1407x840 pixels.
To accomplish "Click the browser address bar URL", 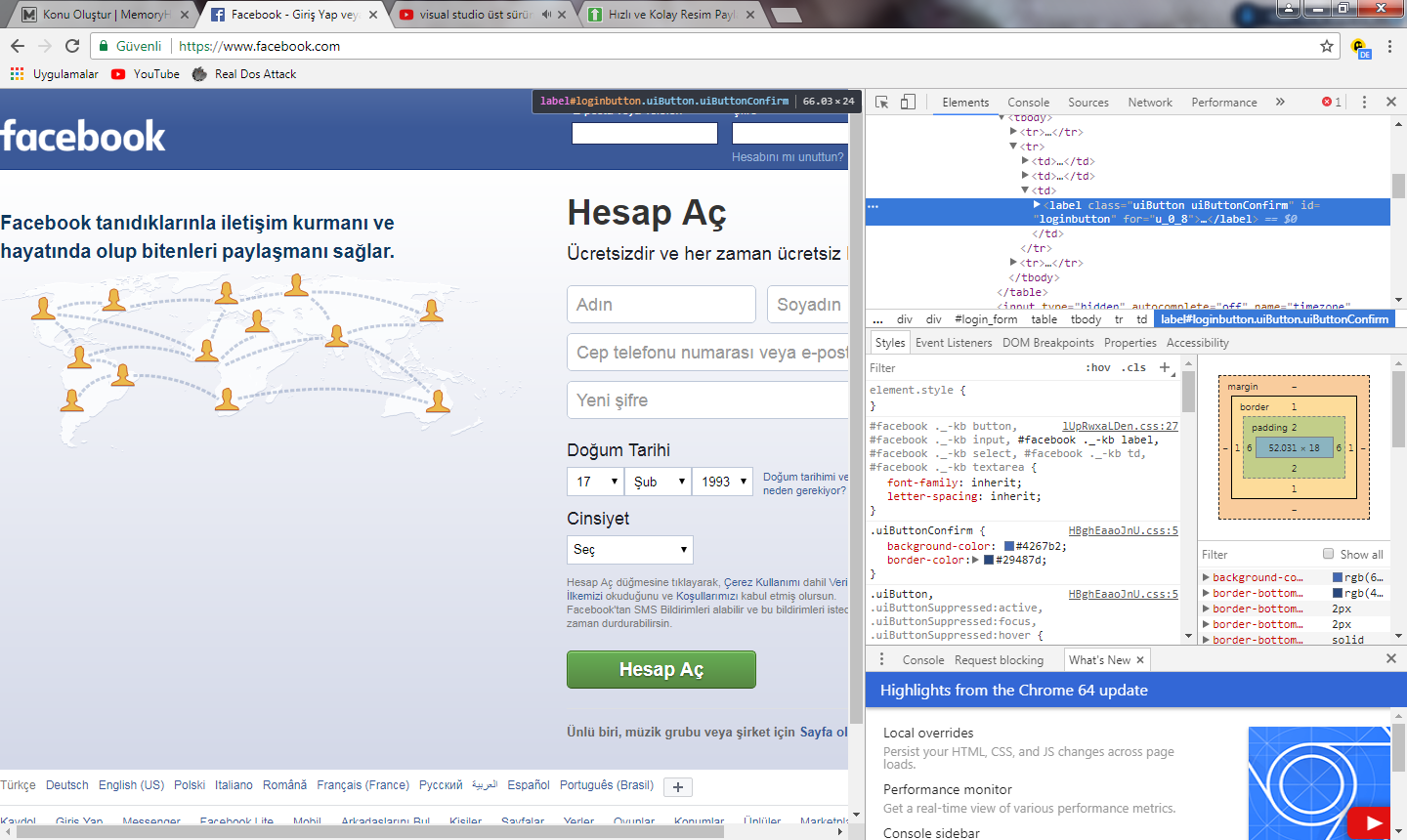I will pos(260,46).
